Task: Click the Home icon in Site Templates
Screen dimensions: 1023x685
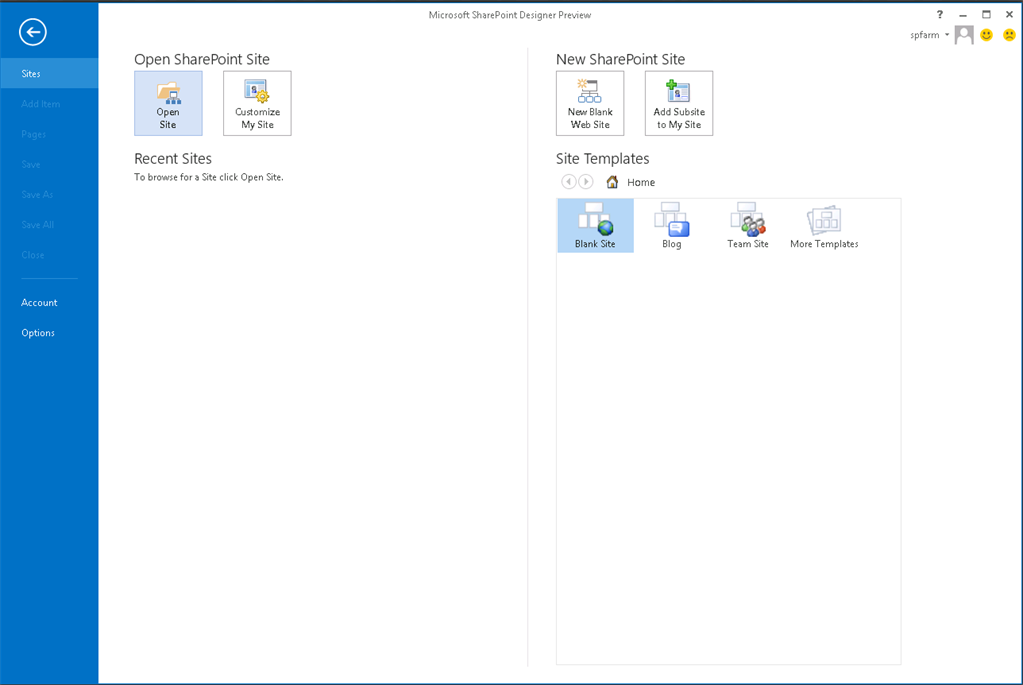Action: [x=612, y=182]
